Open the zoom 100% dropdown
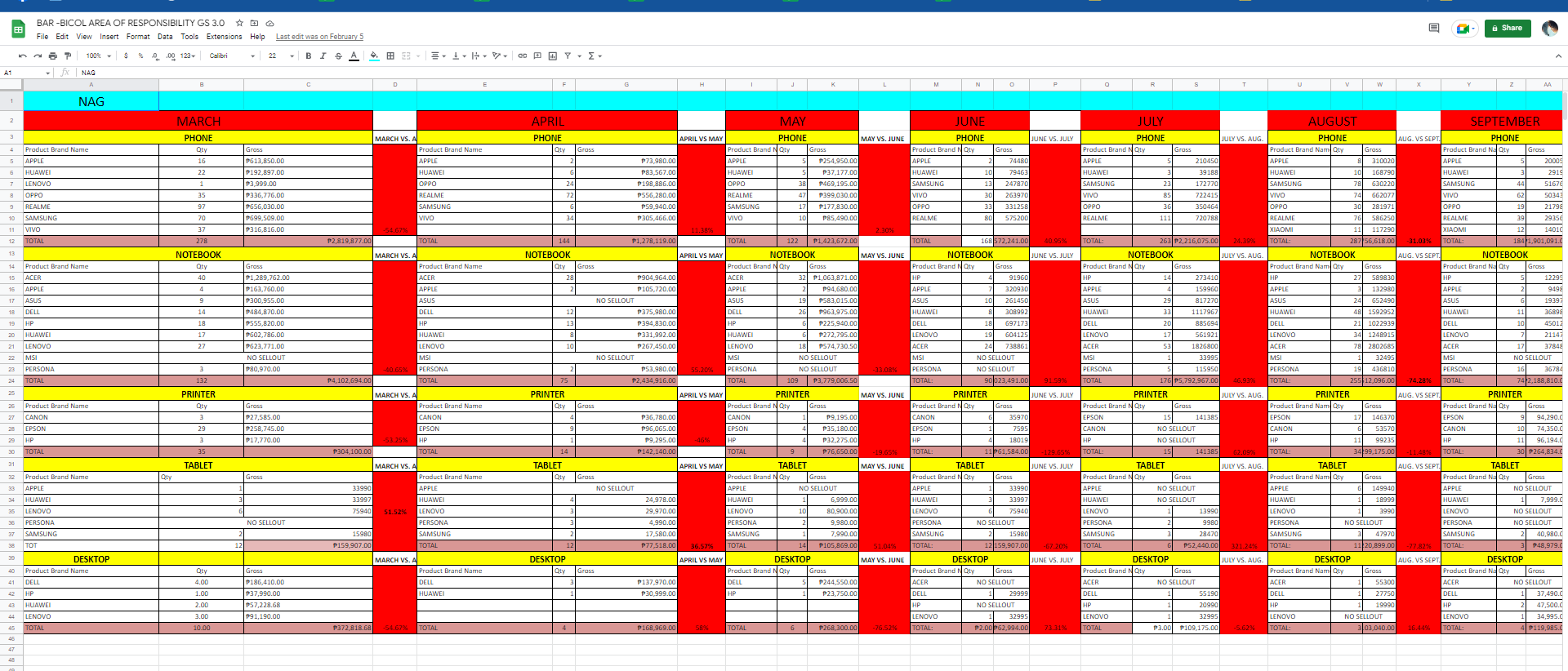Viewport: 1568px width, 671px height. [98, 56]
